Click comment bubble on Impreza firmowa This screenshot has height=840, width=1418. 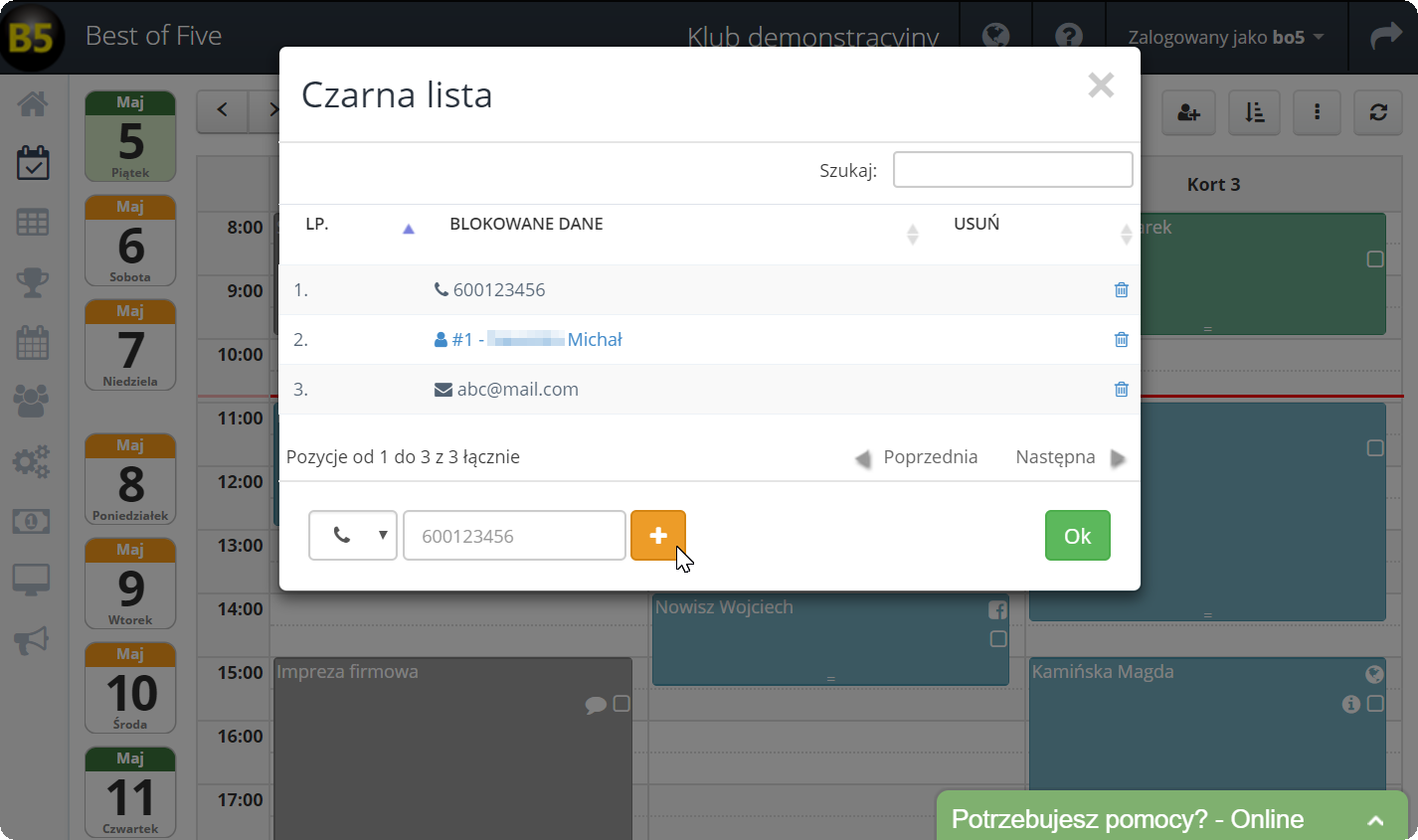coord(596,705)
